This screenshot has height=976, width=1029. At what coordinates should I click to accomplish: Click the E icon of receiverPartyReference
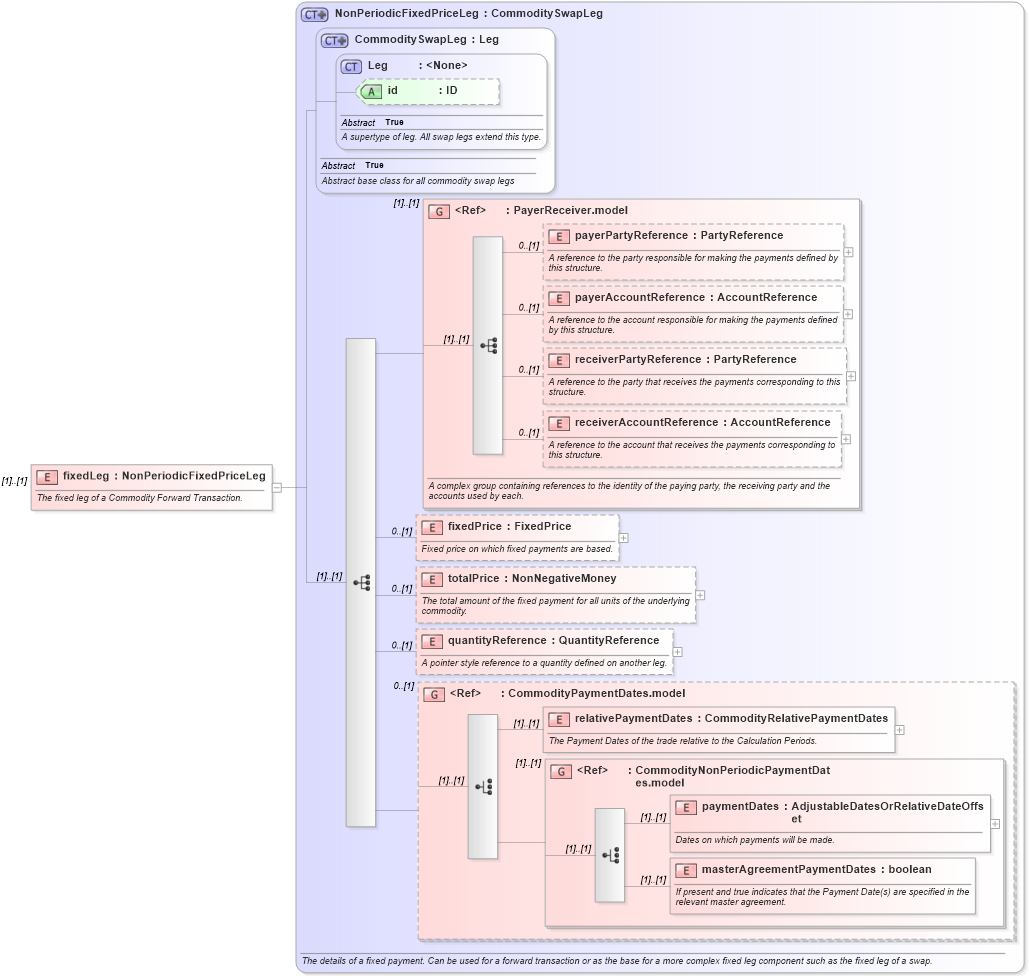click(558, 361)
